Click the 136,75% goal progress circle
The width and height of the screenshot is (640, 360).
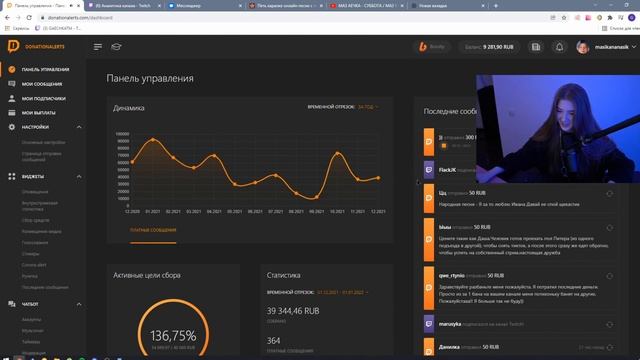[x=173, y=329]
